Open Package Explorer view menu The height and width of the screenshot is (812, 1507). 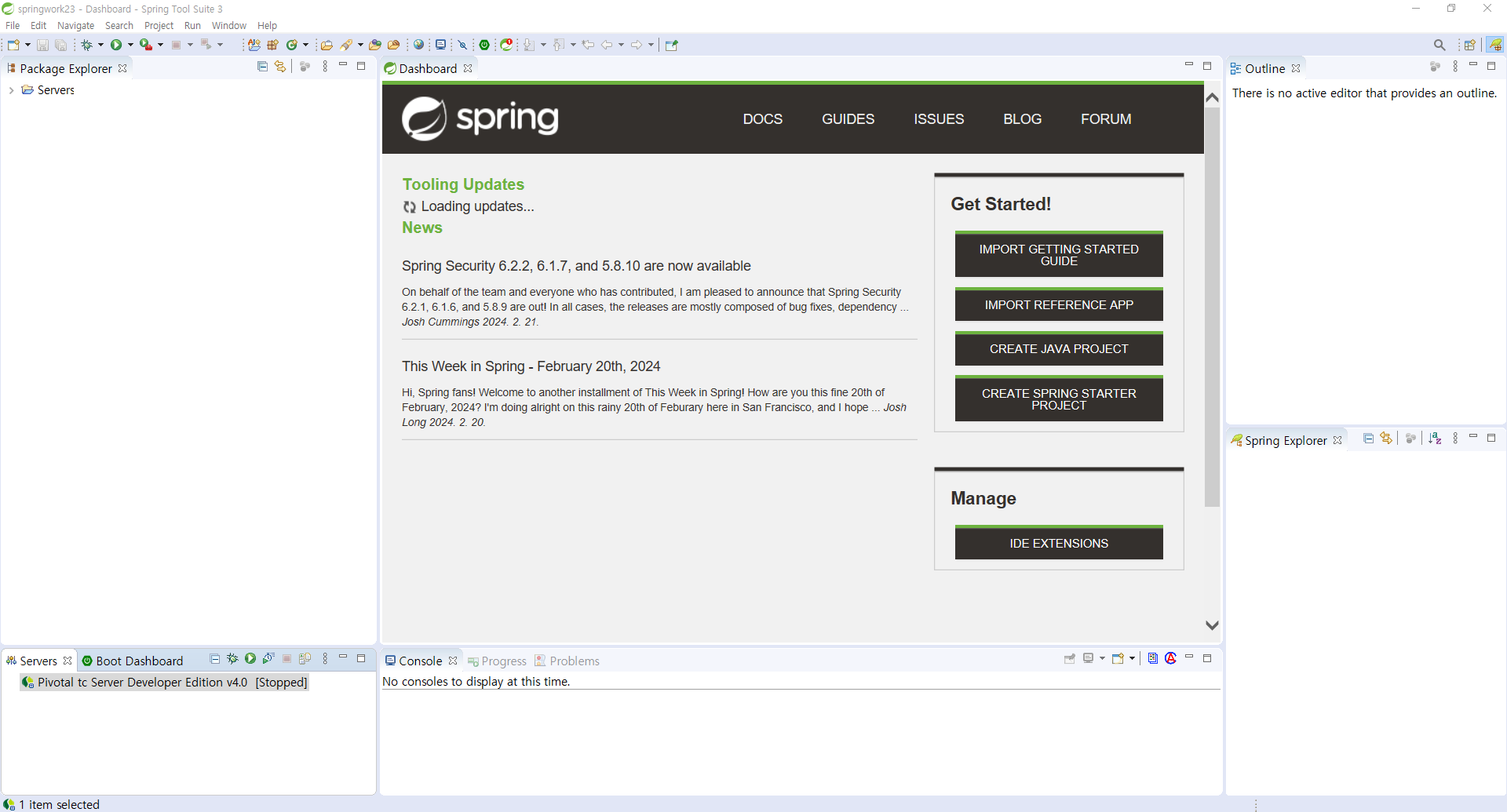pyautogui.click(x=325, y=67)
